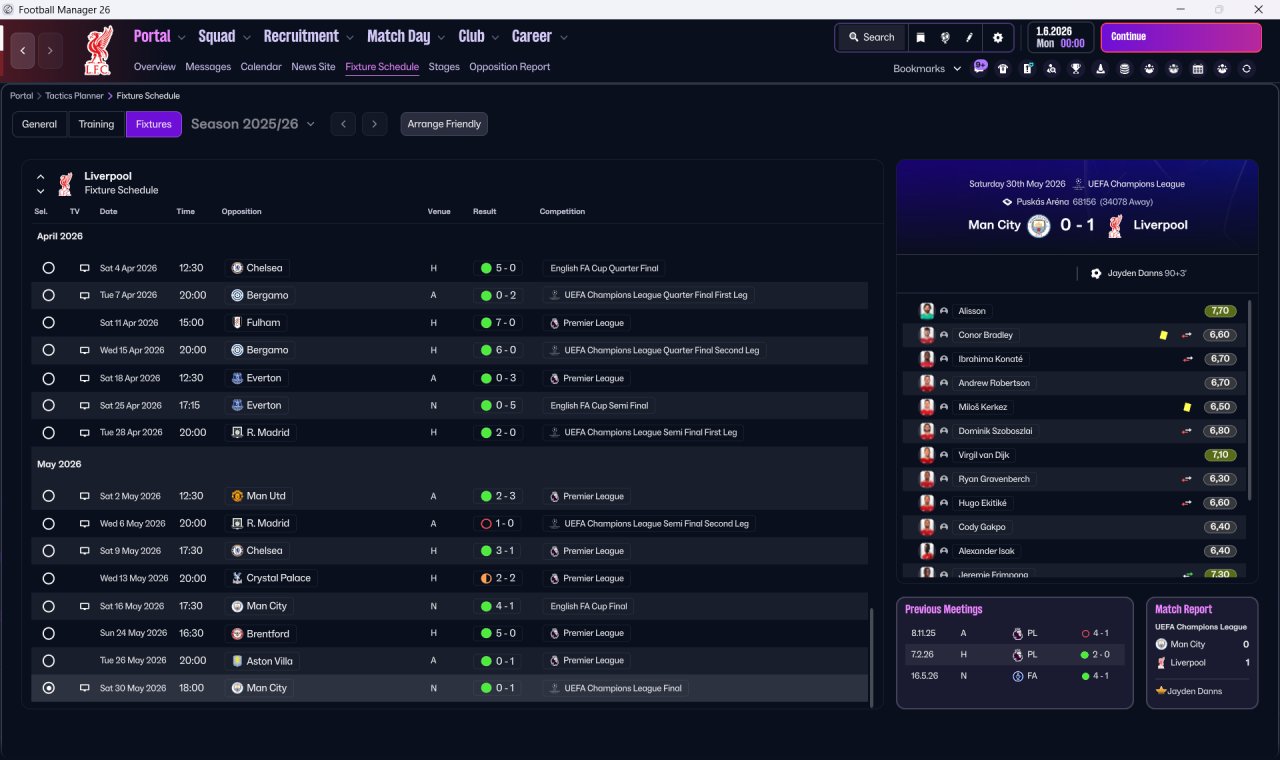Open the Season 2025/26 dropdown
1280x760 pixels.
pyautogui.click(x=253, y=124)
